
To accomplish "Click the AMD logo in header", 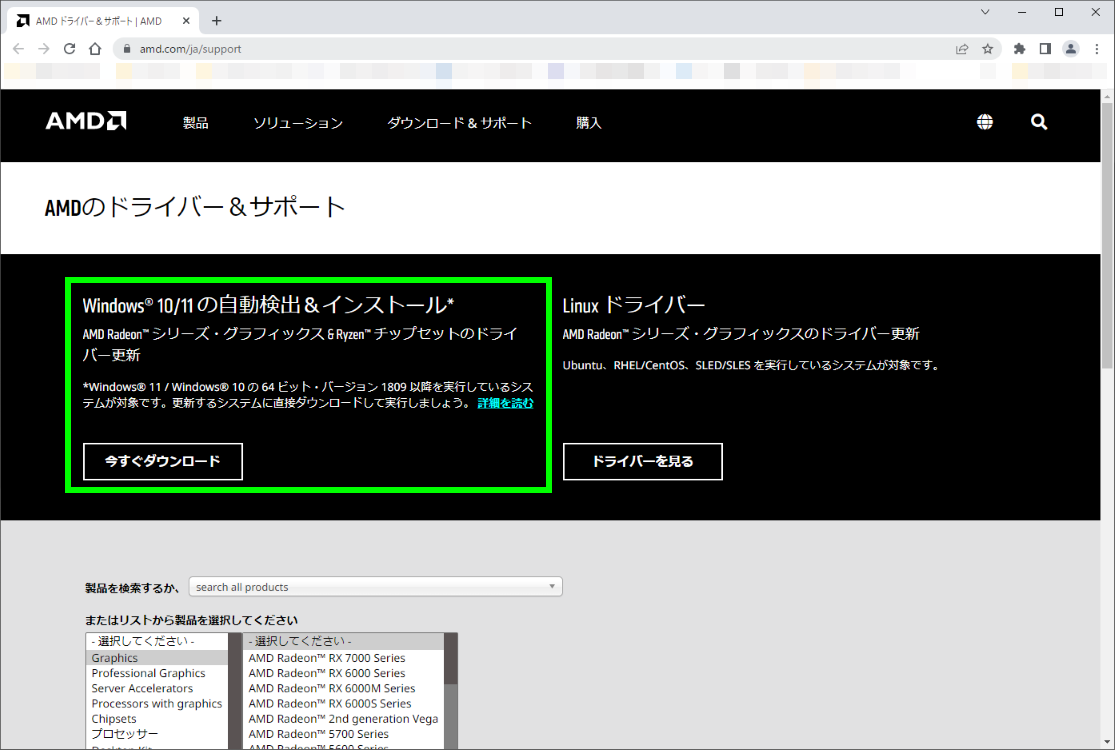I will click(86, 121).
